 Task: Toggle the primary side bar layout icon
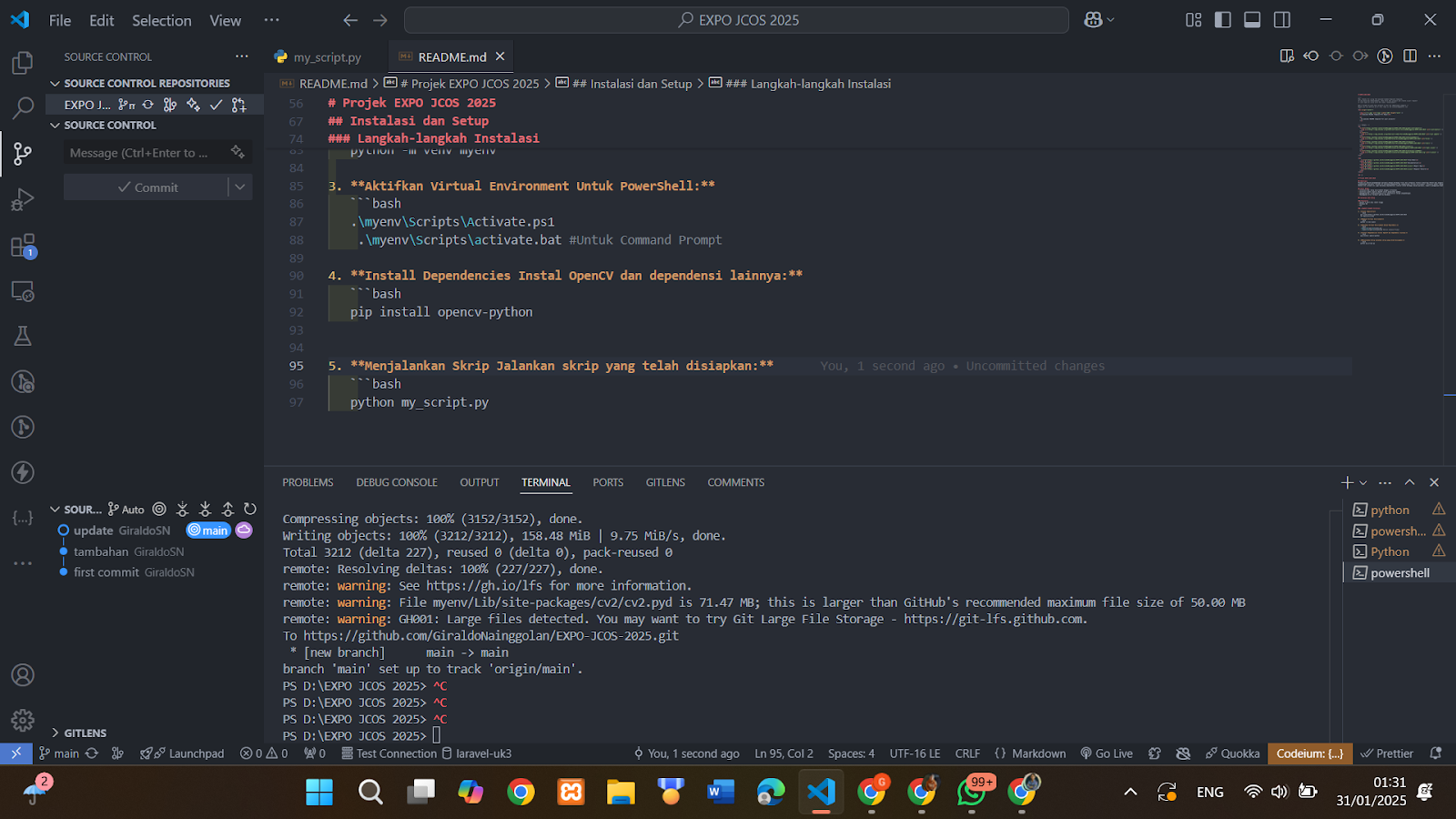[x=1223, y=20]
